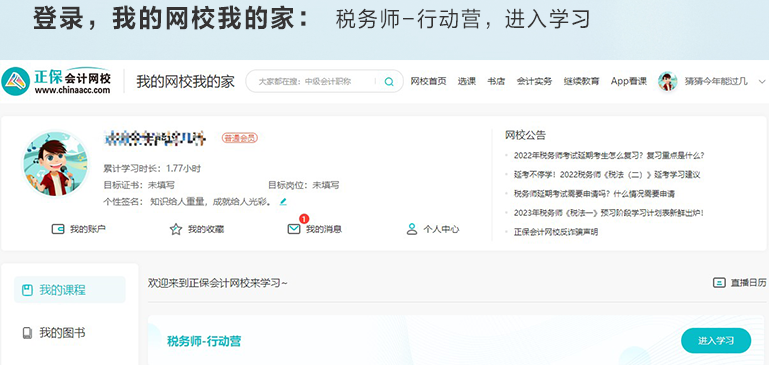The width and height of the screenshot is (769, 365).
Task: Open the 我的收藏 star icon
Action: coord(176,229)
